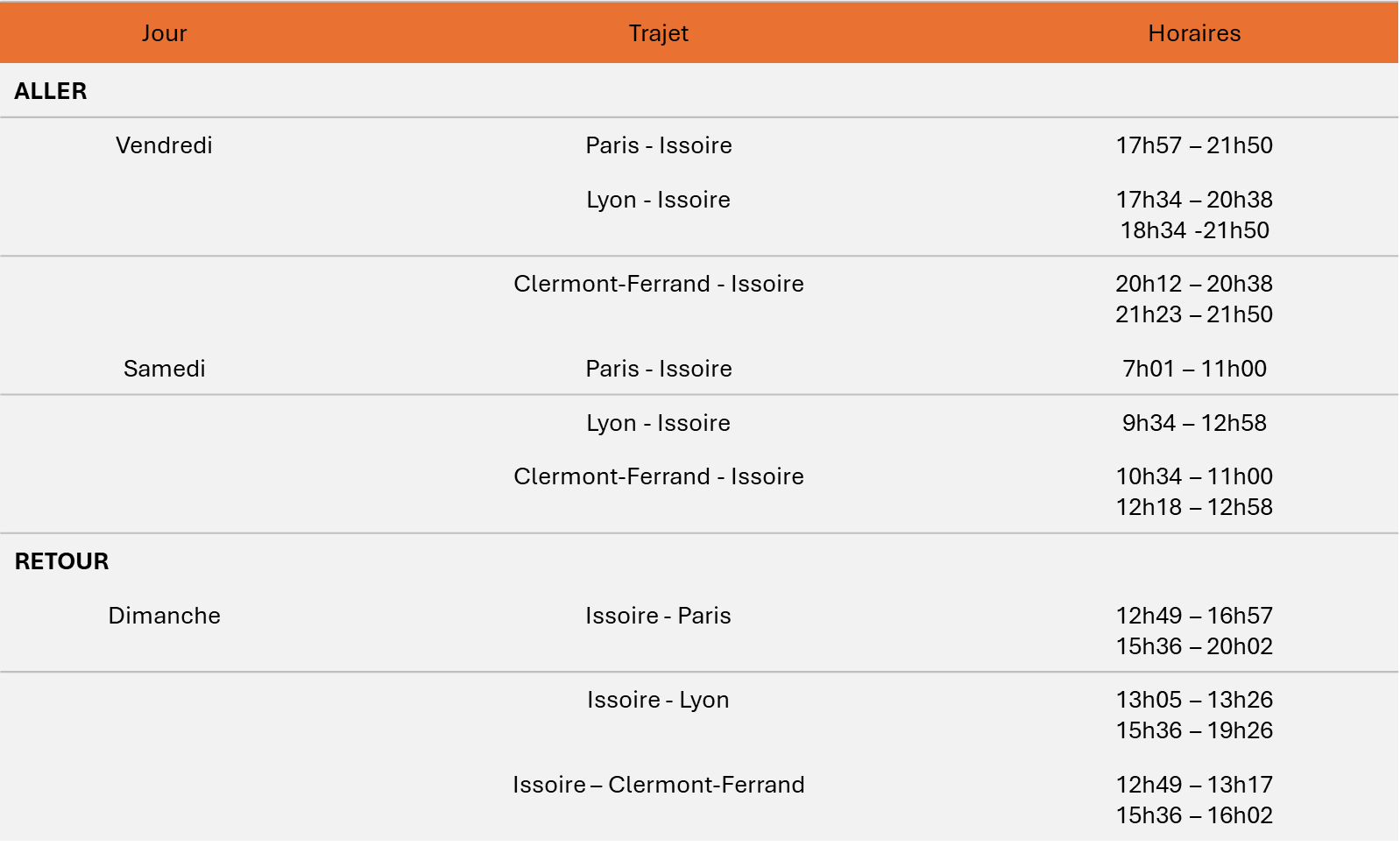Click the 15h36 – 16h02 time
Screen dimensions: 1400x846
(x=1194, y=815)
